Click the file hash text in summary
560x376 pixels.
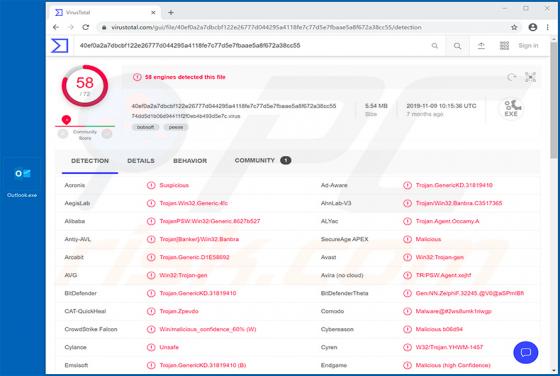(234, 106)
